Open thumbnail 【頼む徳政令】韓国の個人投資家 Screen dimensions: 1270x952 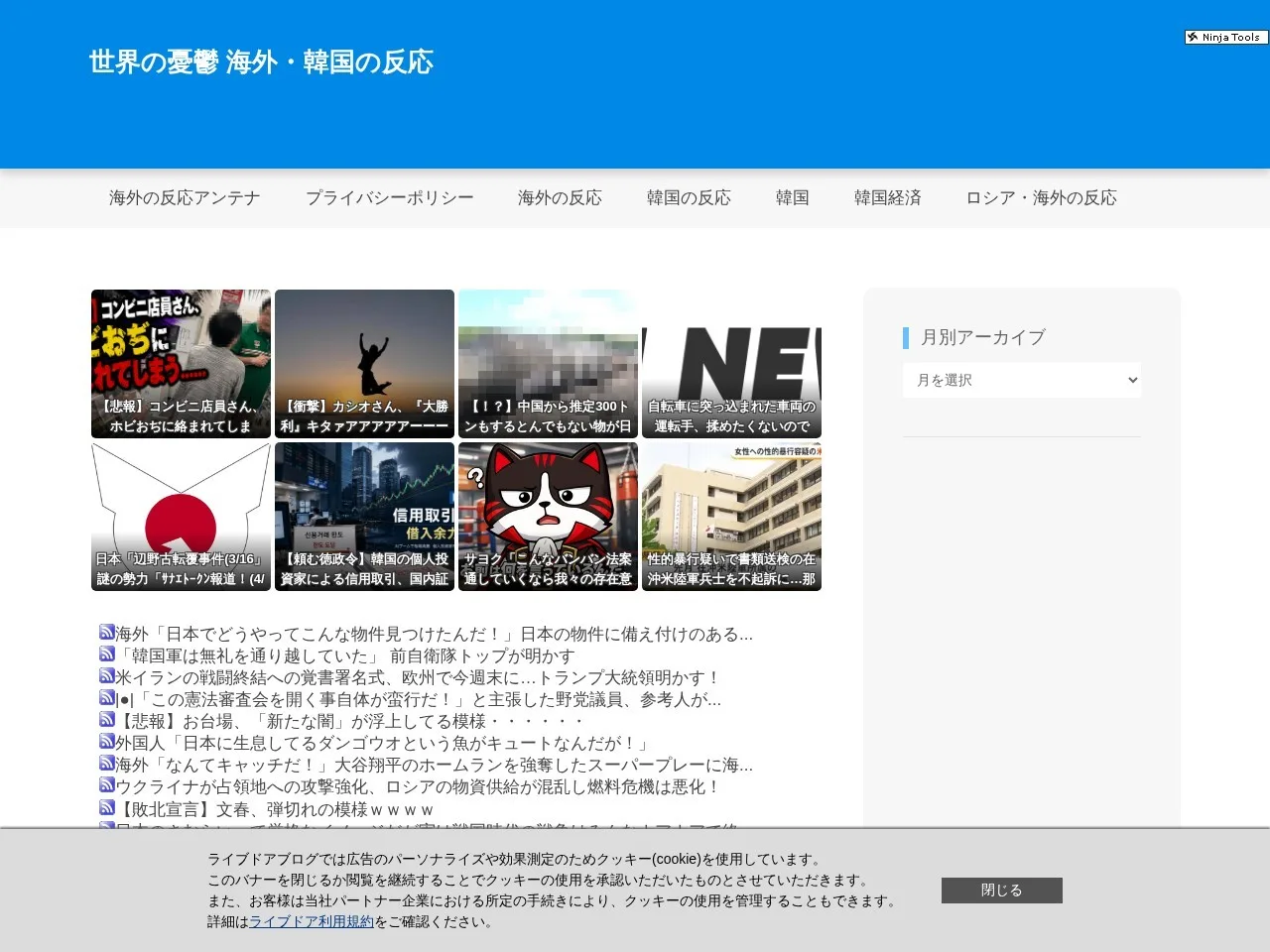pos(364,517)
